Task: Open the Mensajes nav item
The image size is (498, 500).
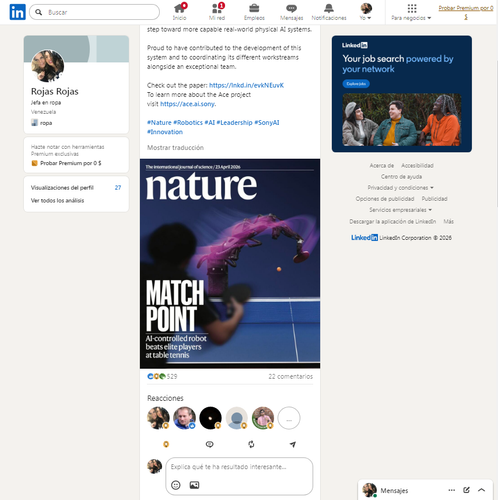Action: pyautogui.click(x=291, y=12)
